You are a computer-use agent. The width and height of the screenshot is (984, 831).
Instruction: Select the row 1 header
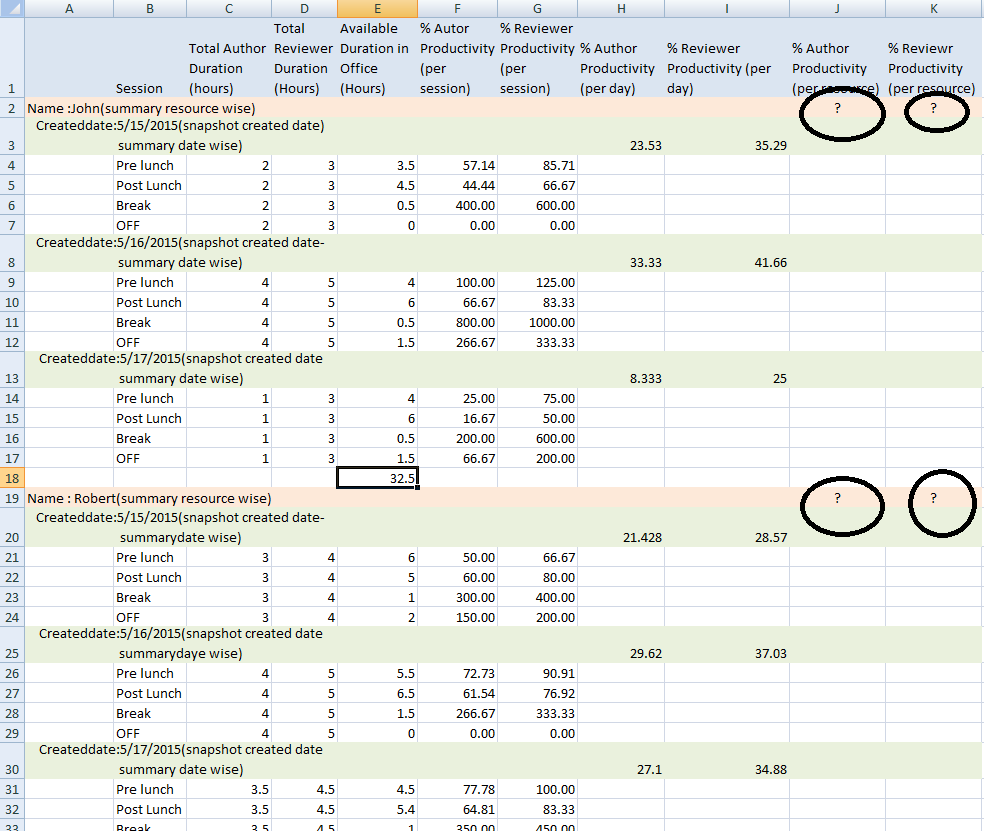[12, 88]
